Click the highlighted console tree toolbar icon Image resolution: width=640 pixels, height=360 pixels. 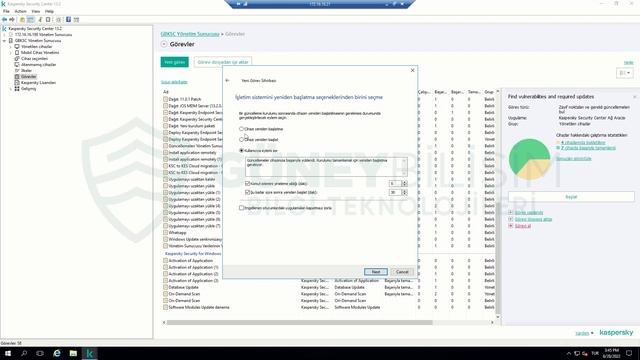31,19
